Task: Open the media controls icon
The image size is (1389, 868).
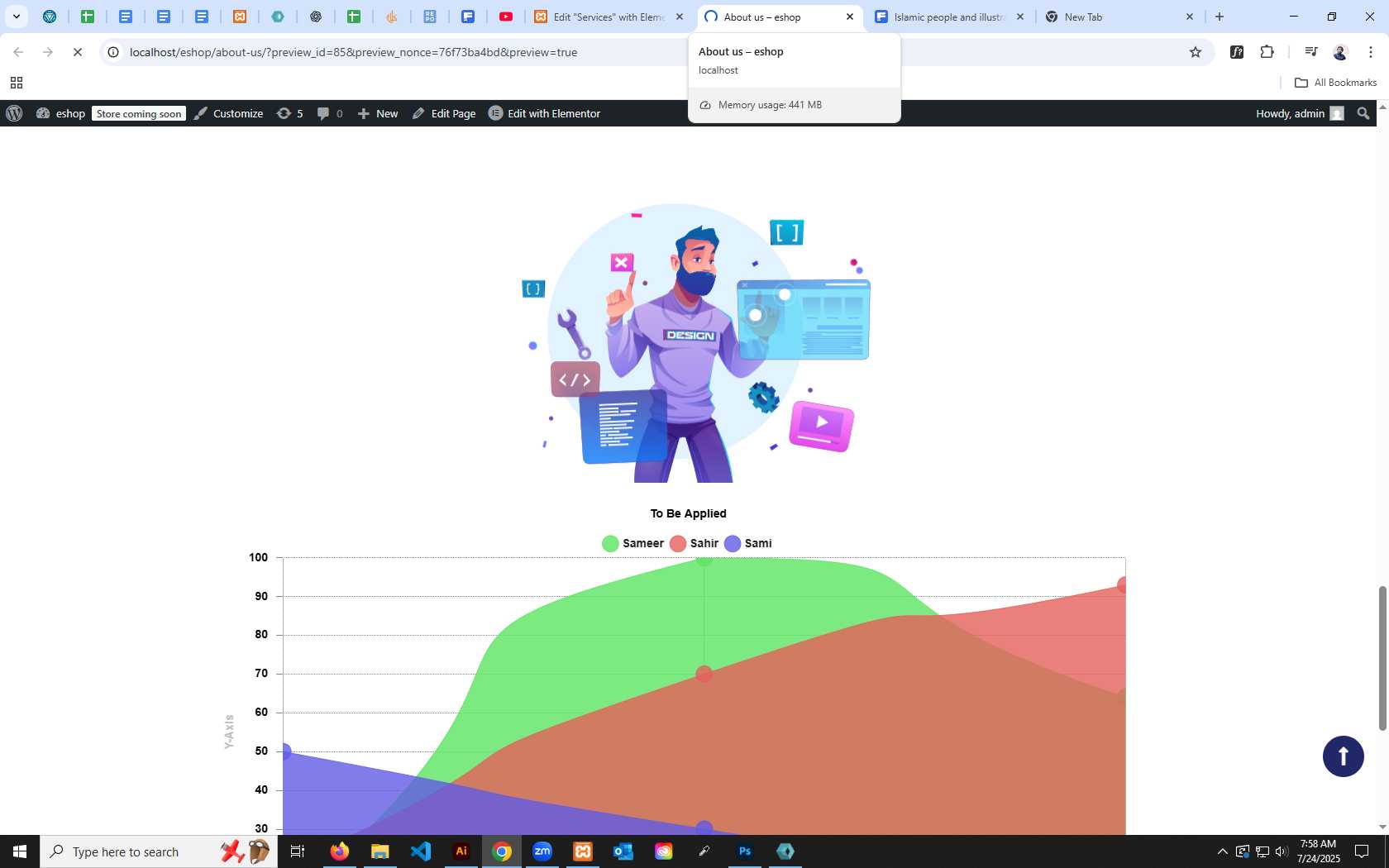Action: click(x=1310, y=52)
